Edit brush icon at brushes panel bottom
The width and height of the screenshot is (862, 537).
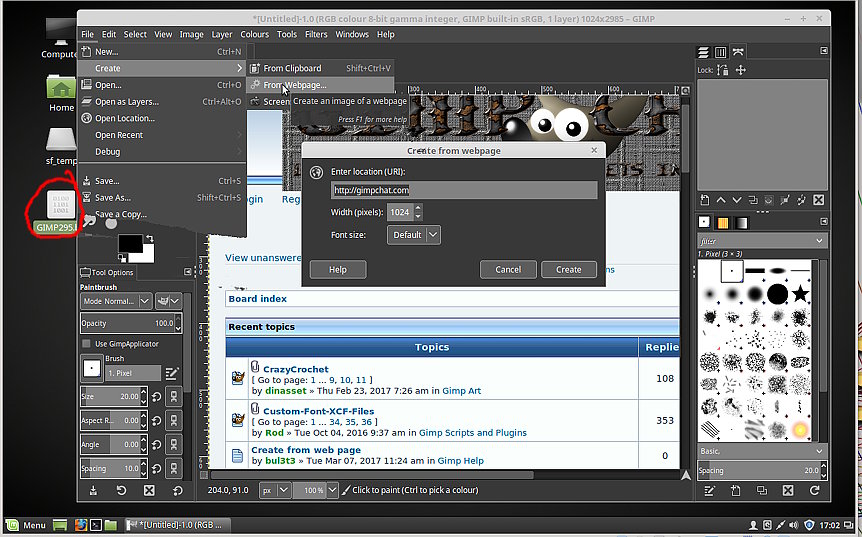[710, 490]
